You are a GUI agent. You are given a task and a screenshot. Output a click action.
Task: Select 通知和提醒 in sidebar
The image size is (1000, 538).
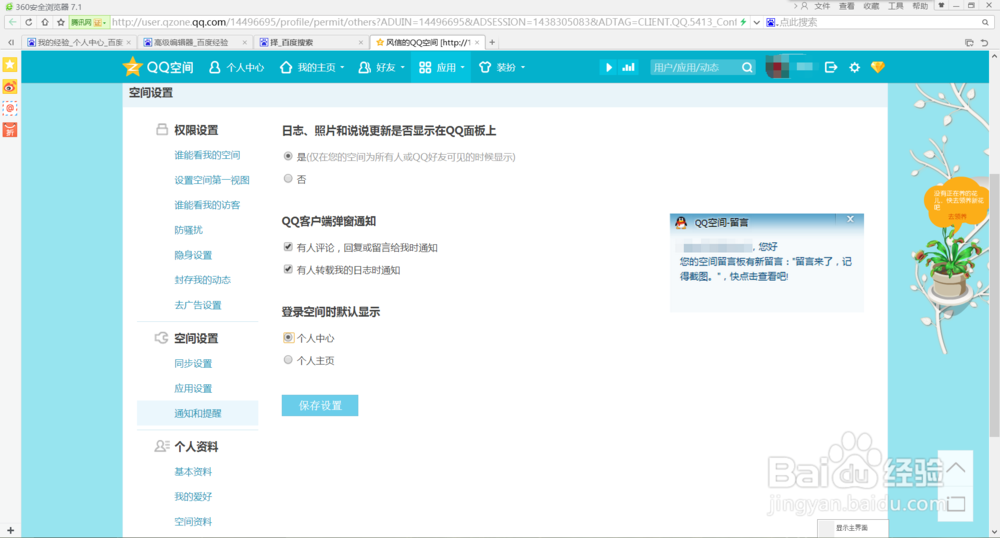(198, 413)
